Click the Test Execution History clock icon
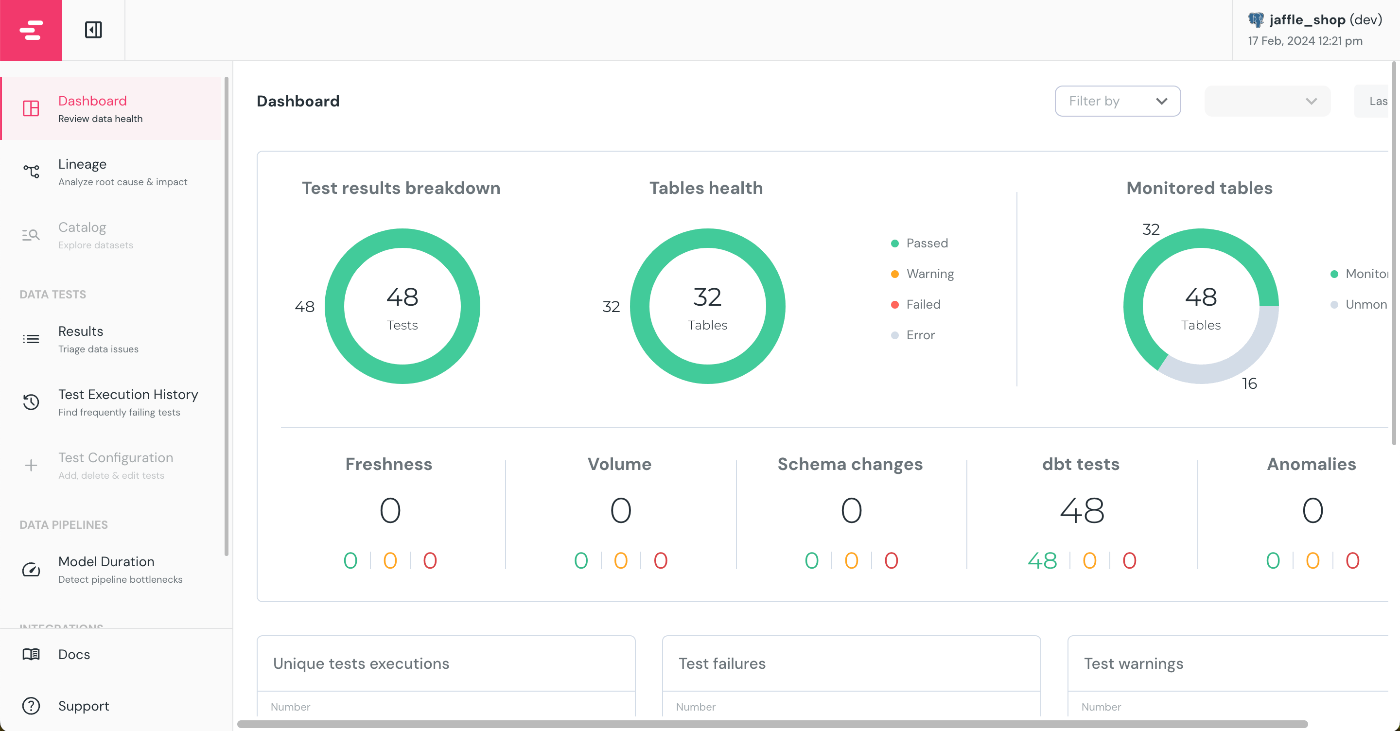Screen dimensions: 1400x731 pyautogui.click(x=31, y=402)
